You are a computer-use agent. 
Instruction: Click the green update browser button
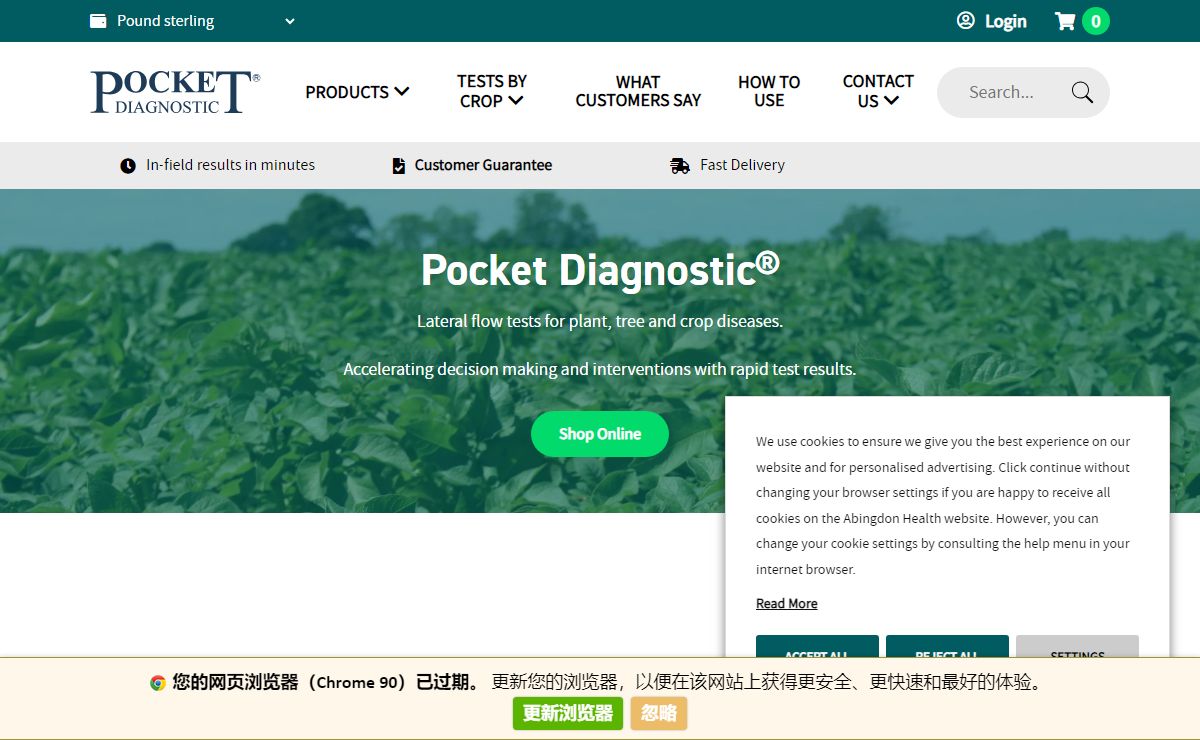pyautogui.click(x=568, y=713)
